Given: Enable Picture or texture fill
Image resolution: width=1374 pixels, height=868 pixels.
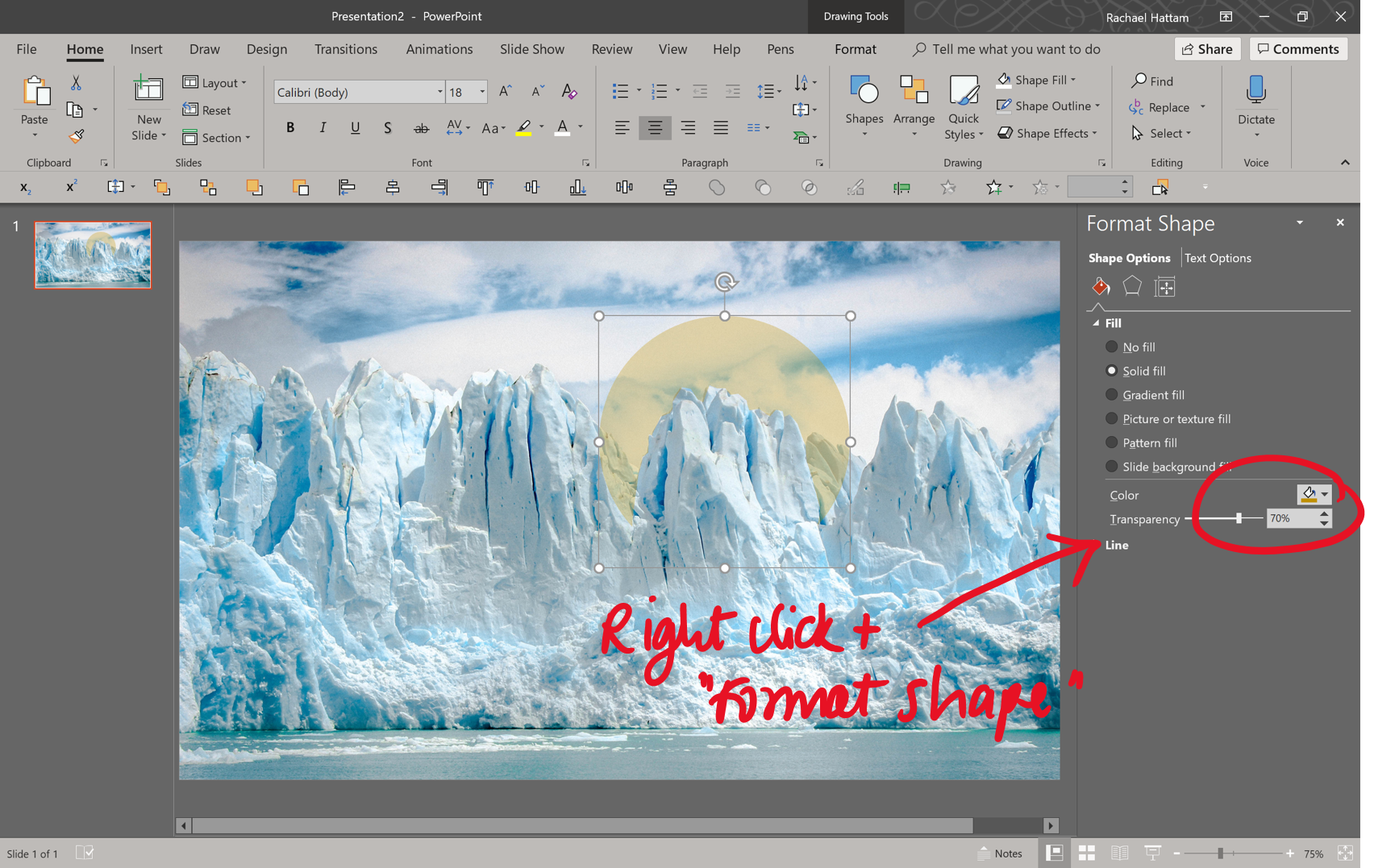Looking at the screenshot, I should coord(1112,419).
